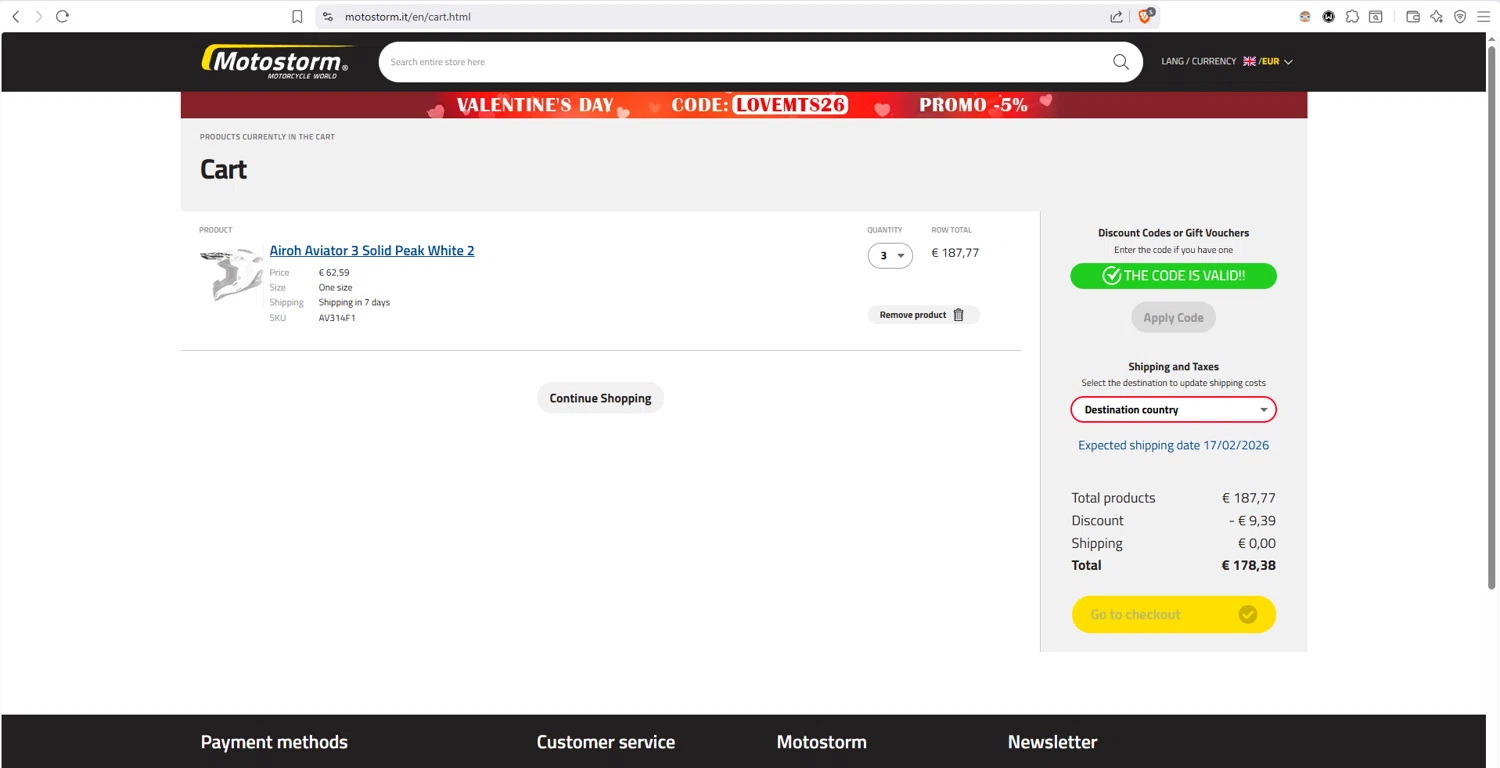Go forward in browser history
Viewport: 1500px width, 768px height.
[x=39, y=16]
